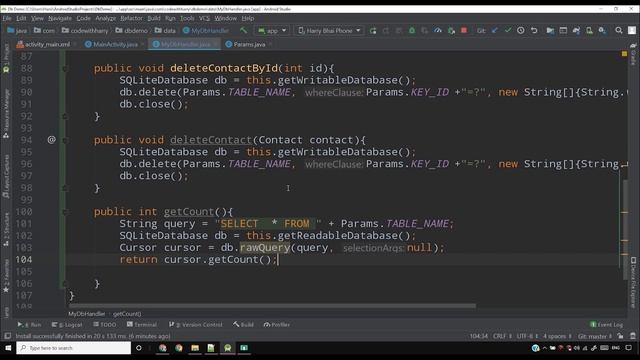Click the Git Commit checkmark icon

[x=507, y=31]
